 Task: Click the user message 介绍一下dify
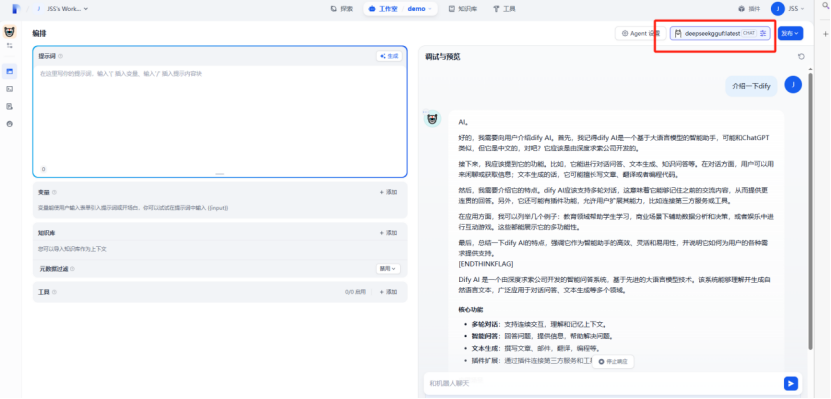tap(752, 85)
